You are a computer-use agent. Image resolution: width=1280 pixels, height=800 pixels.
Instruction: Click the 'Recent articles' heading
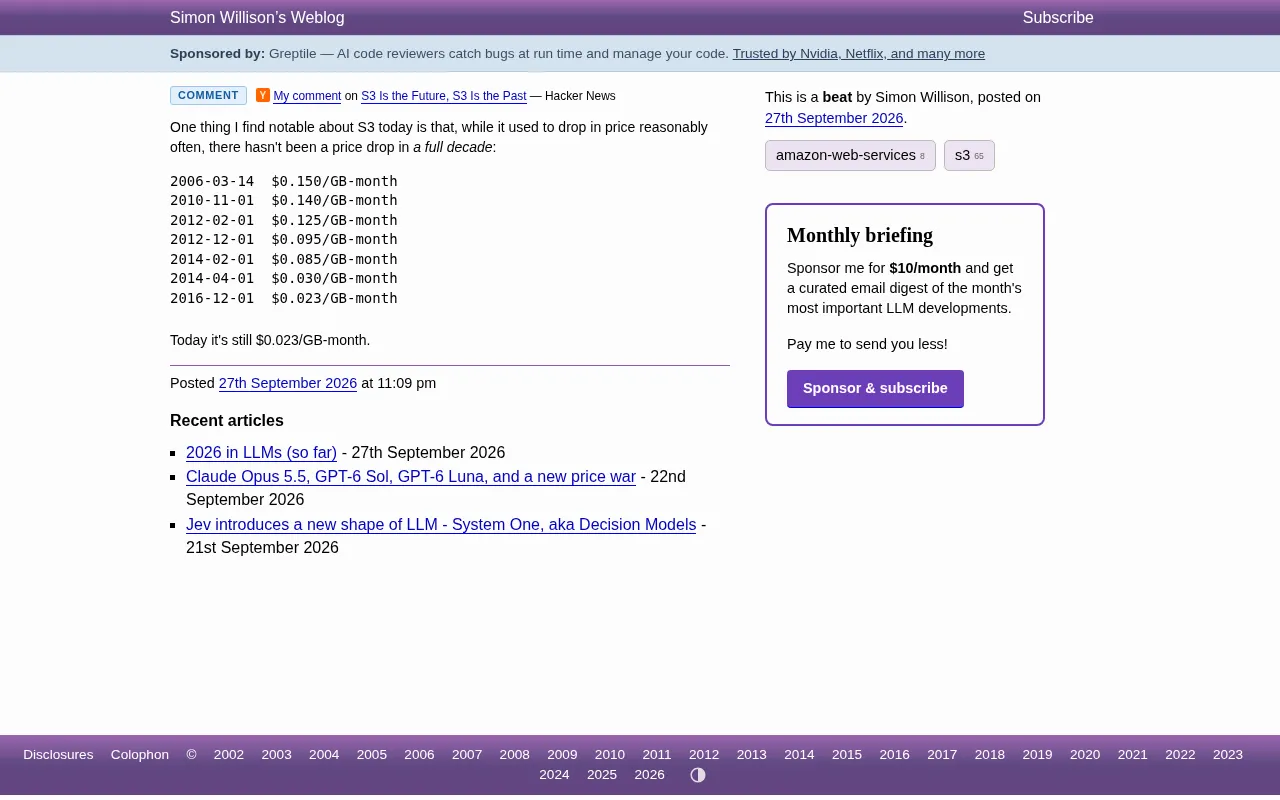[227, 421]
